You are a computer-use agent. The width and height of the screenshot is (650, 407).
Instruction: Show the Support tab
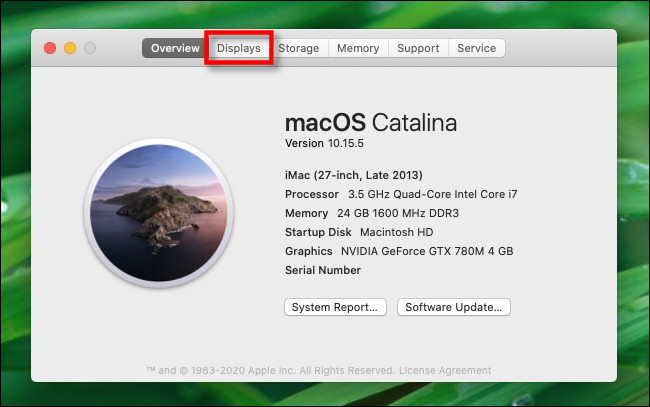[418, 48]
